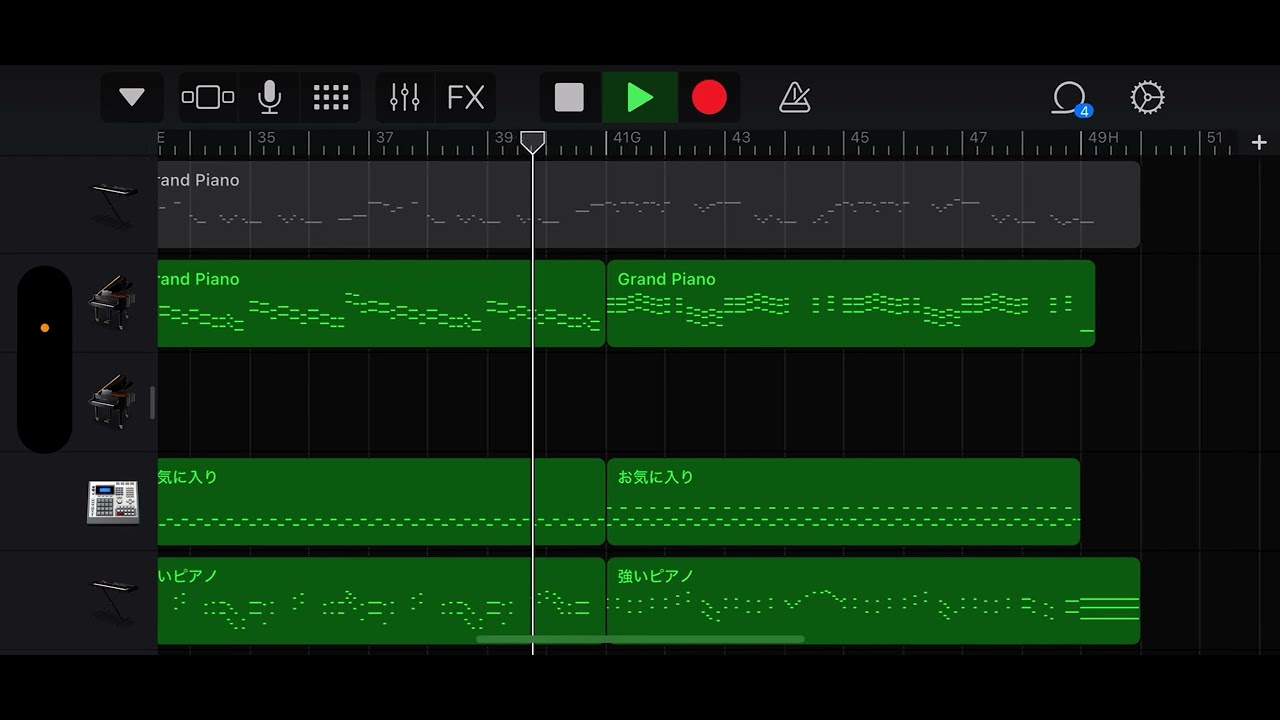Open the FX panel
1280x720 pixels.
coord(466,97)
